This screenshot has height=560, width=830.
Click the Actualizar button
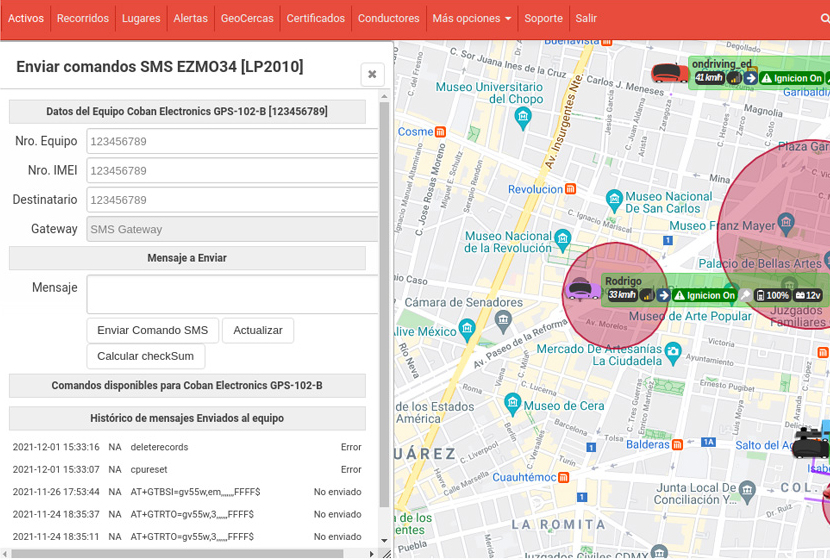click(x=258, y=330)
